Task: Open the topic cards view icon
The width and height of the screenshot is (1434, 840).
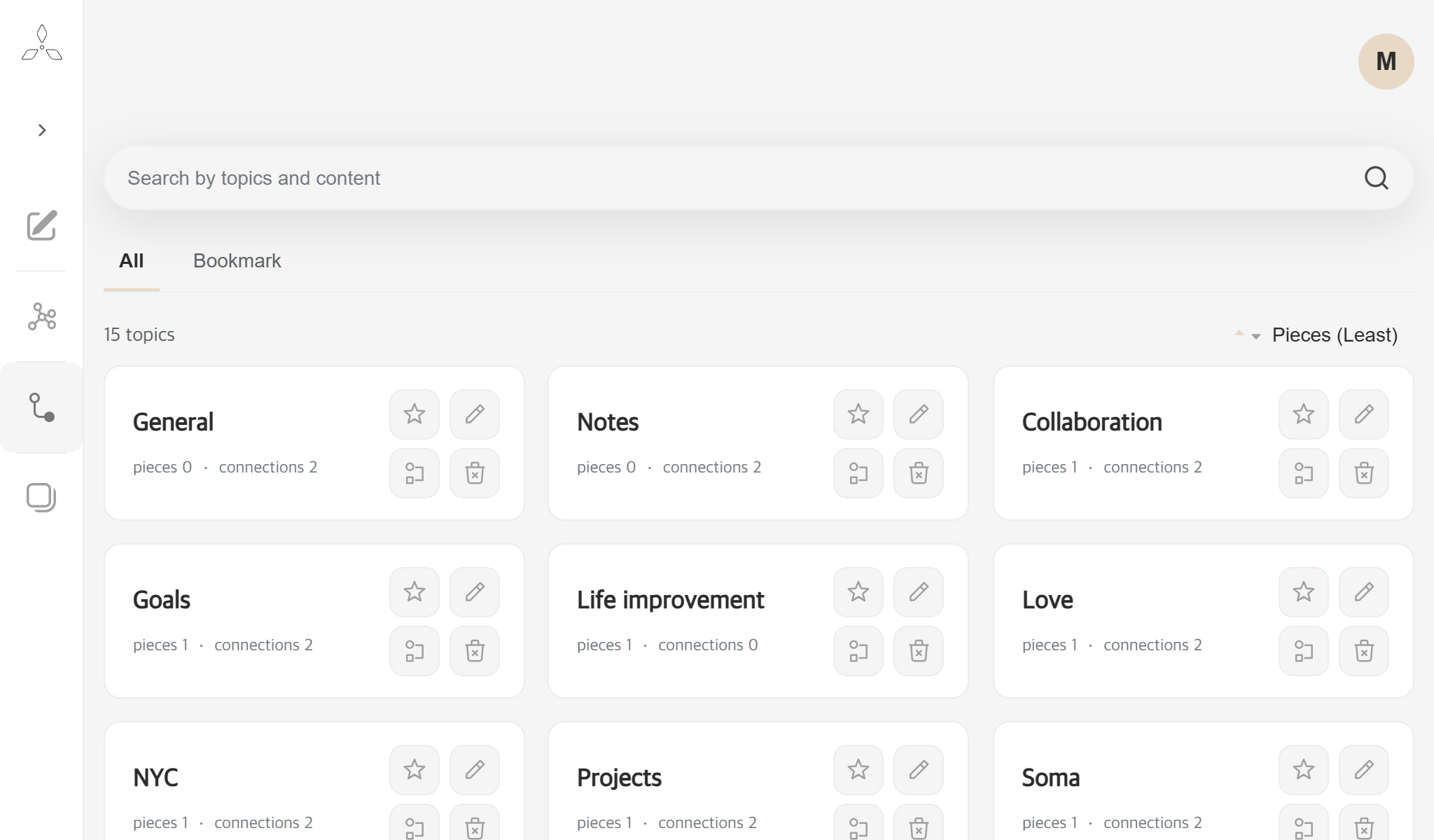Action: coord(41,497)
